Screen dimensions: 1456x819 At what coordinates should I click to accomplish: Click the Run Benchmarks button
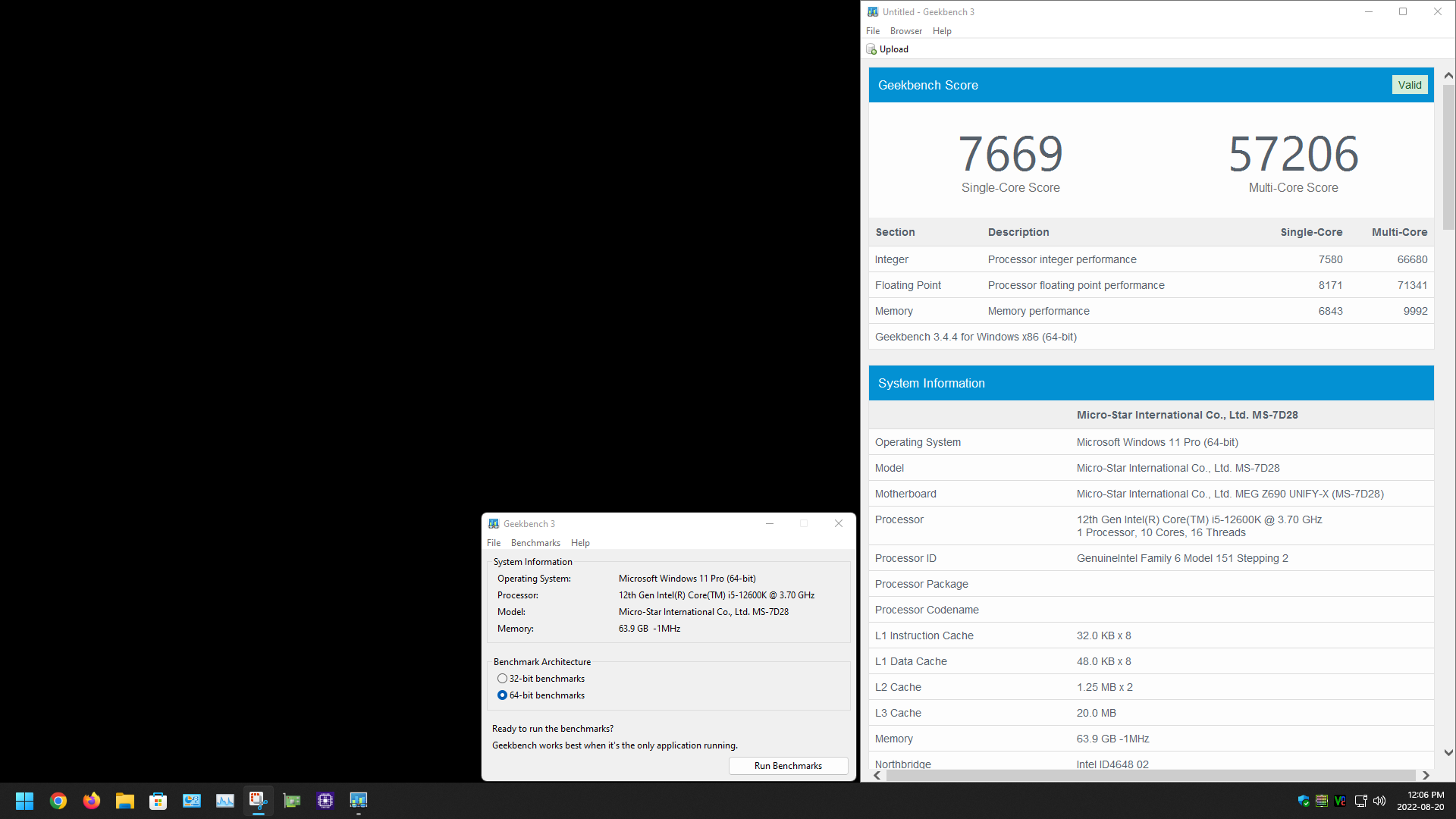coord(788,766)
